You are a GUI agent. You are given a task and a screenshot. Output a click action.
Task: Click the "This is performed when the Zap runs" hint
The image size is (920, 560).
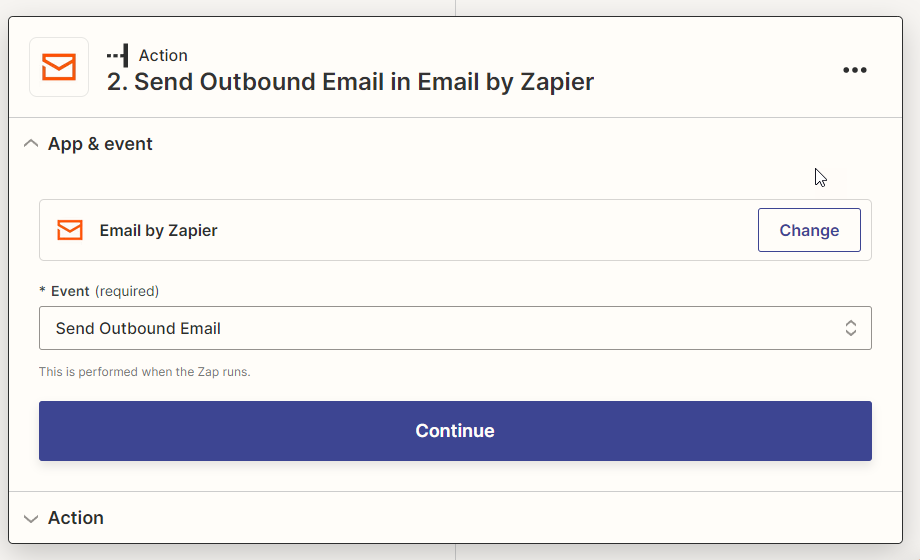tap(144, 372)
